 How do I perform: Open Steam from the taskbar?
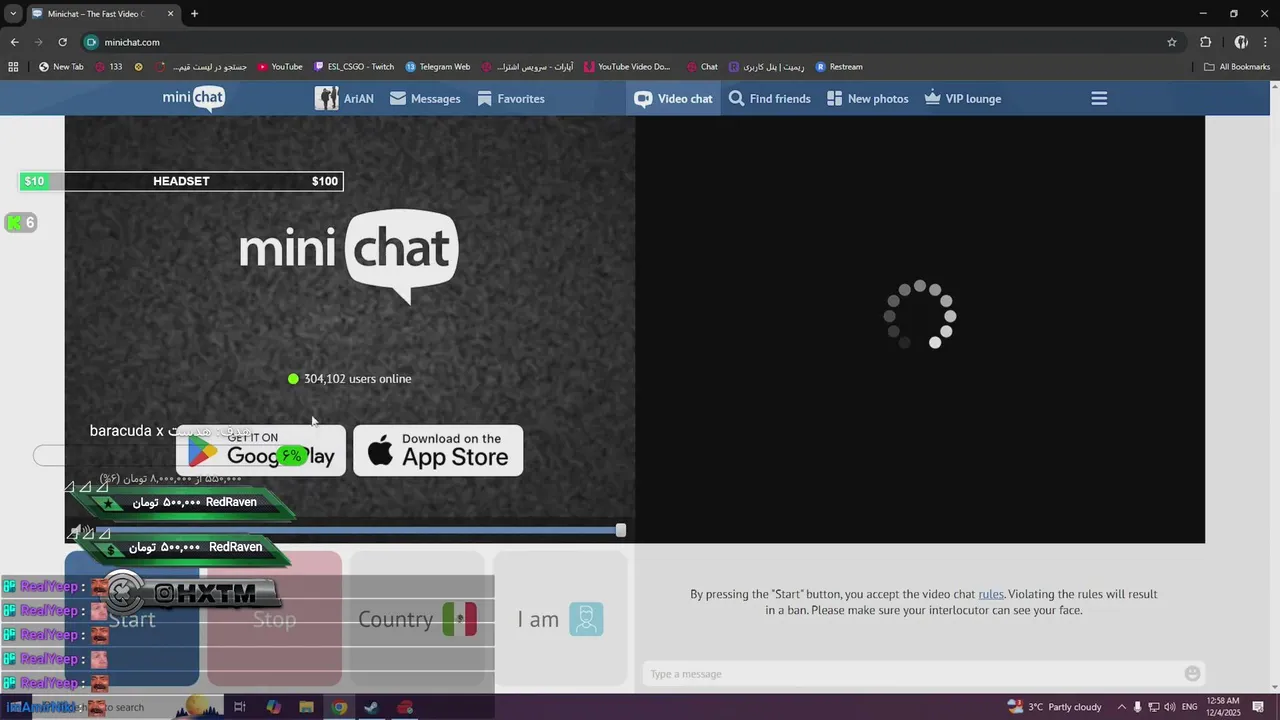[x=371, y=707]
